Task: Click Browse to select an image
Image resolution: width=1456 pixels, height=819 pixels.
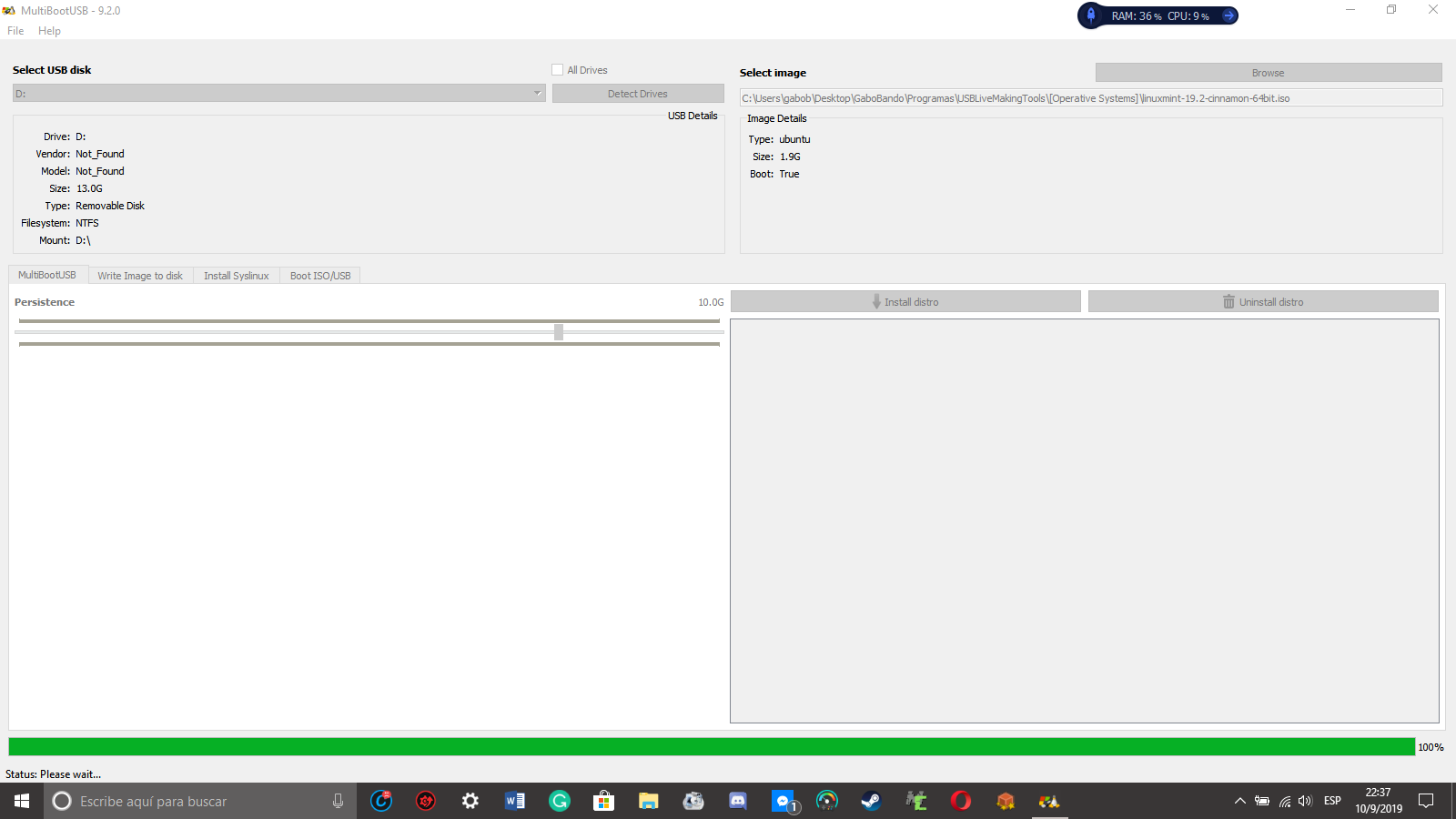Action: [x=1269, y=73]
